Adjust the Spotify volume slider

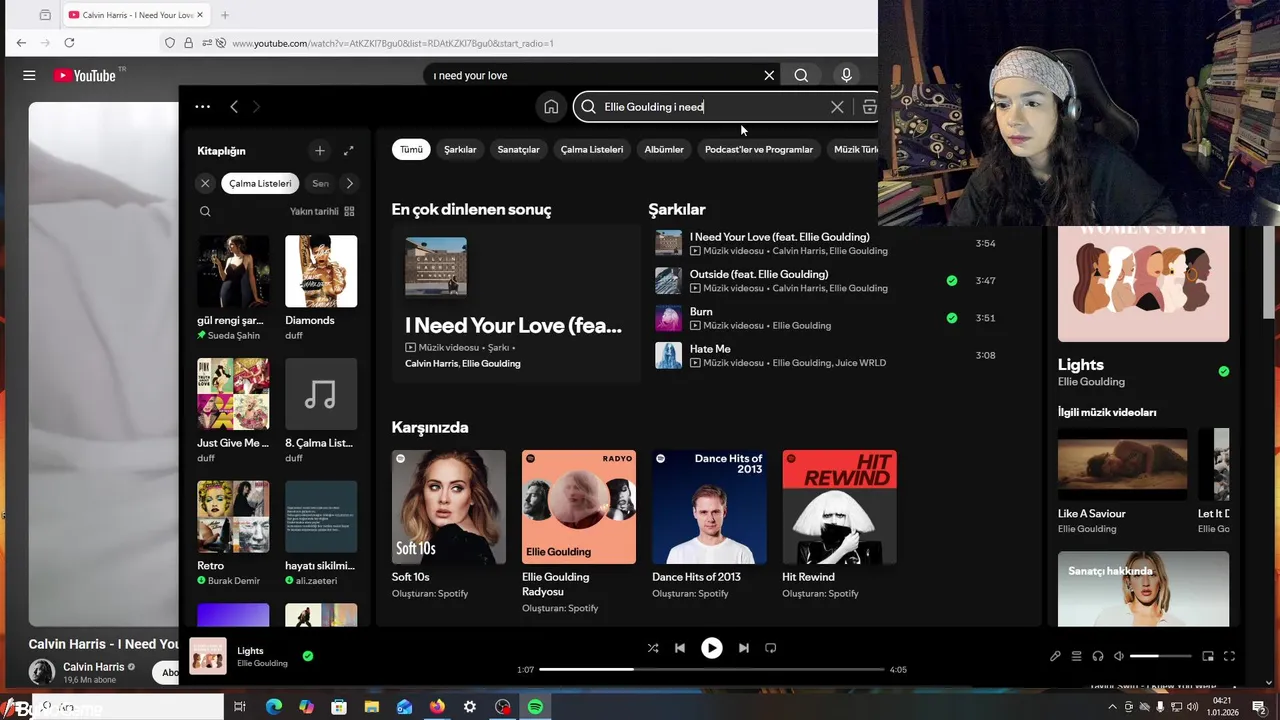click(x=1161, y=656)
